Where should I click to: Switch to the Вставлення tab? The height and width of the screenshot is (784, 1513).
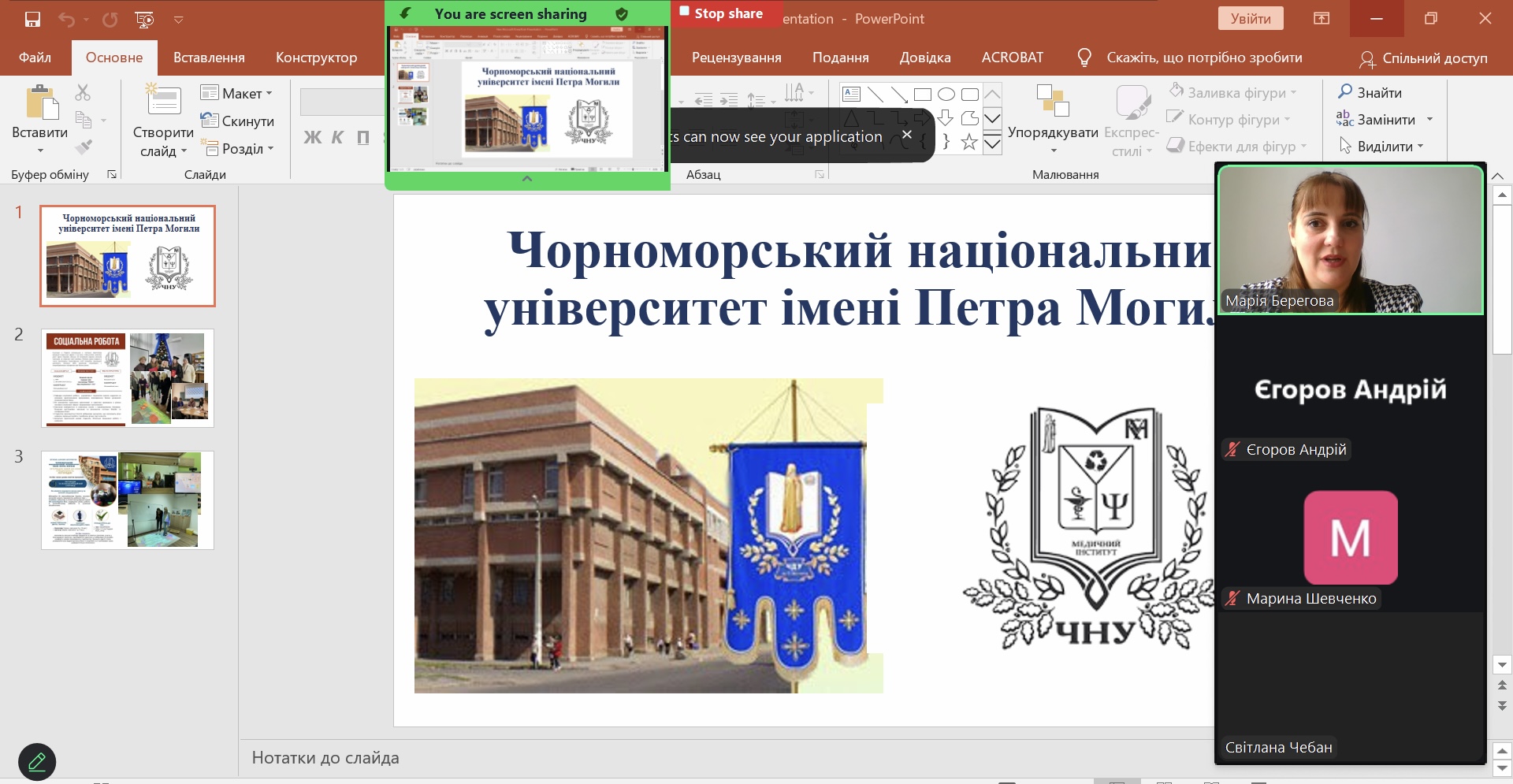[x=209, y=58]
